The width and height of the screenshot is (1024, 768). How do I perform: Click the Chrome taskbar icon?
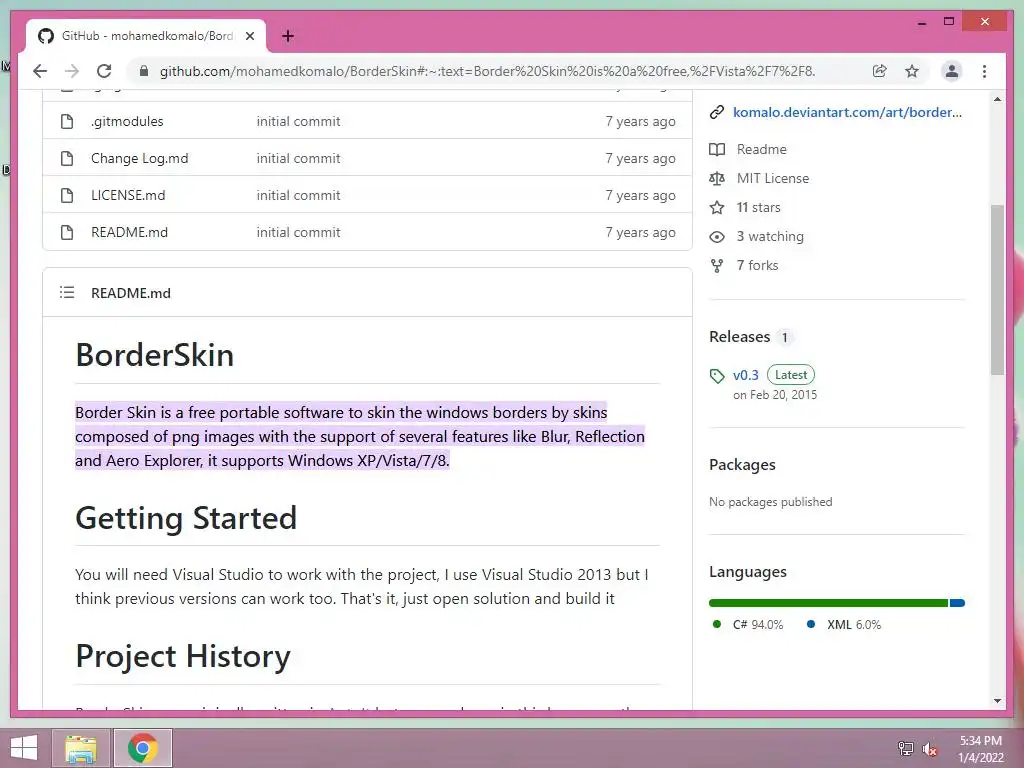143,748
